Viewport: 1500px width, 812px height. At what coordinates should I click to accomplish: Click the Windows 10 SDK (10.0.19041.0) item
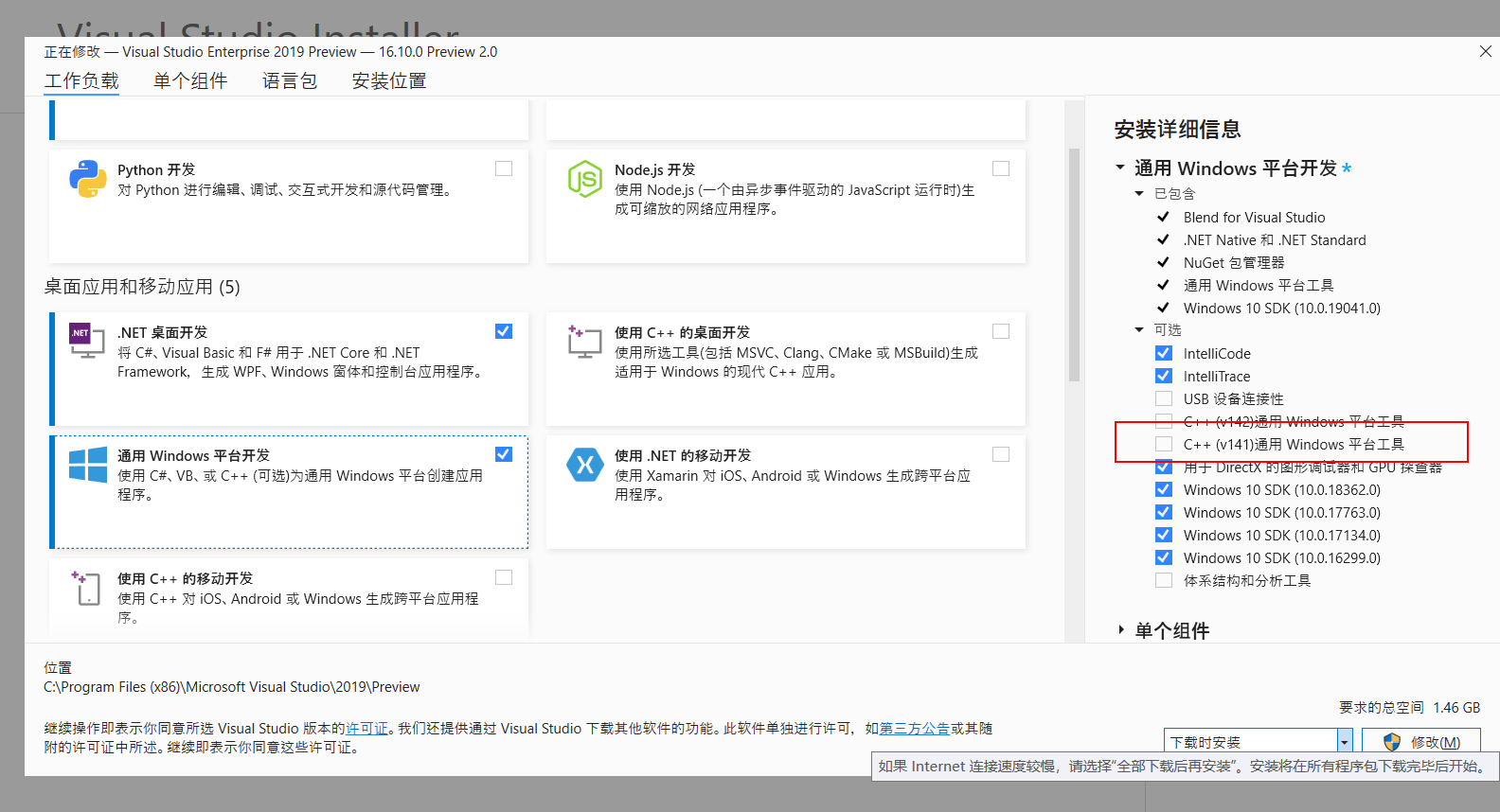click(x=1282, y=308)
